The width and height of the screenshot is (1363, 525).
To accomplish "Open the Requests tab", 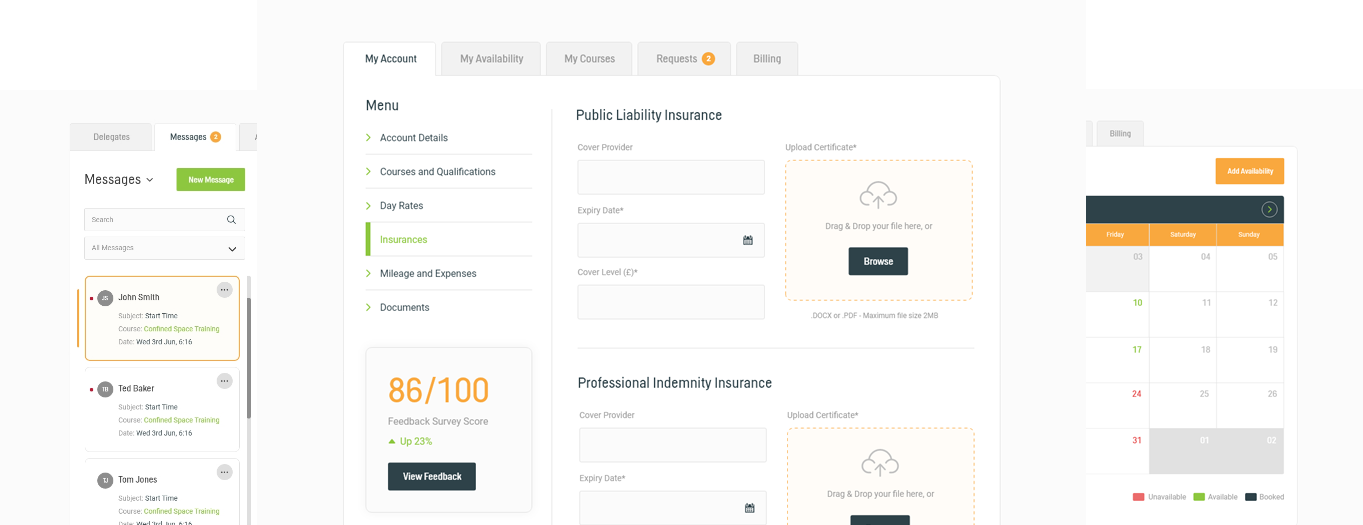I will (684, 59).
